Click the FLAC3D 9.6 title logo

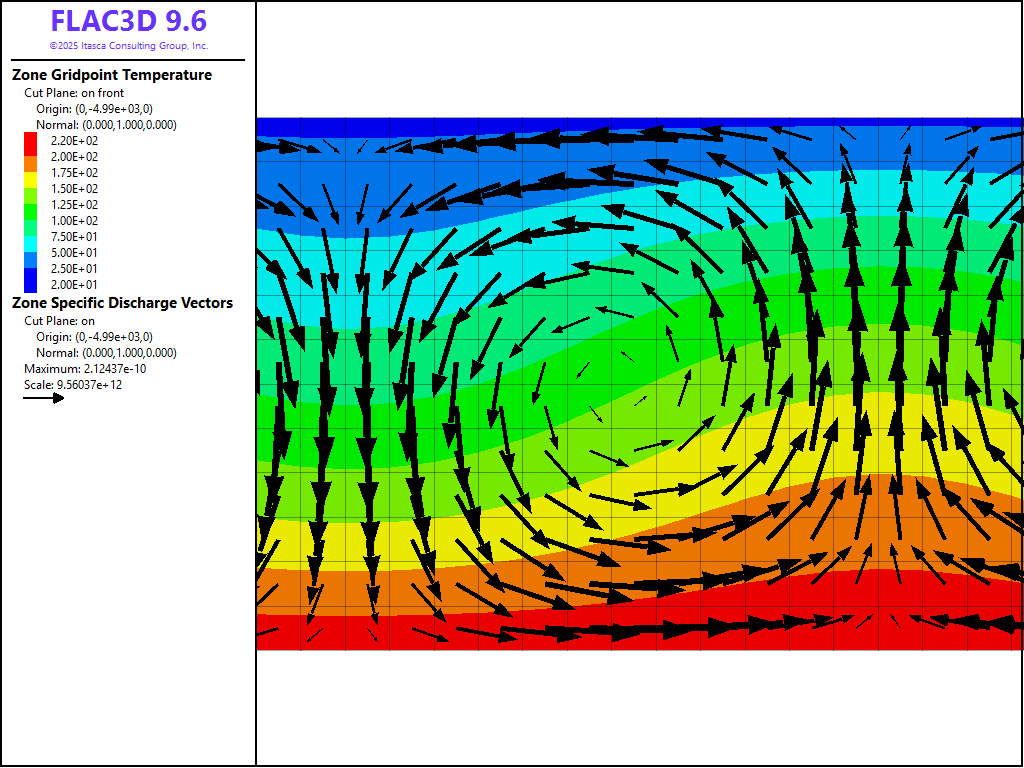click(129, 22)
